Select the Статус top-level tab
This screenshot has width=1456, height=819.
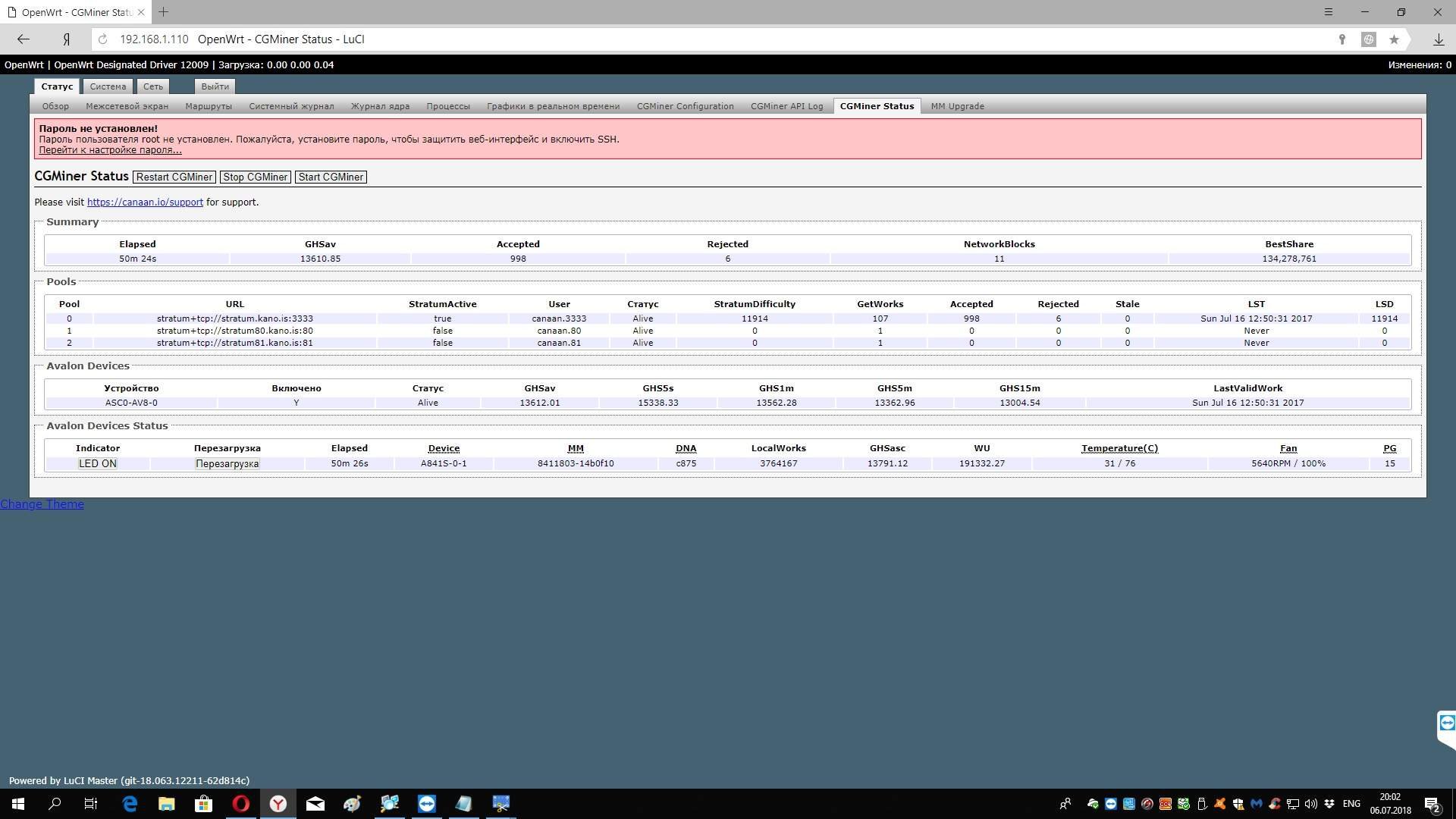[57, 86]
